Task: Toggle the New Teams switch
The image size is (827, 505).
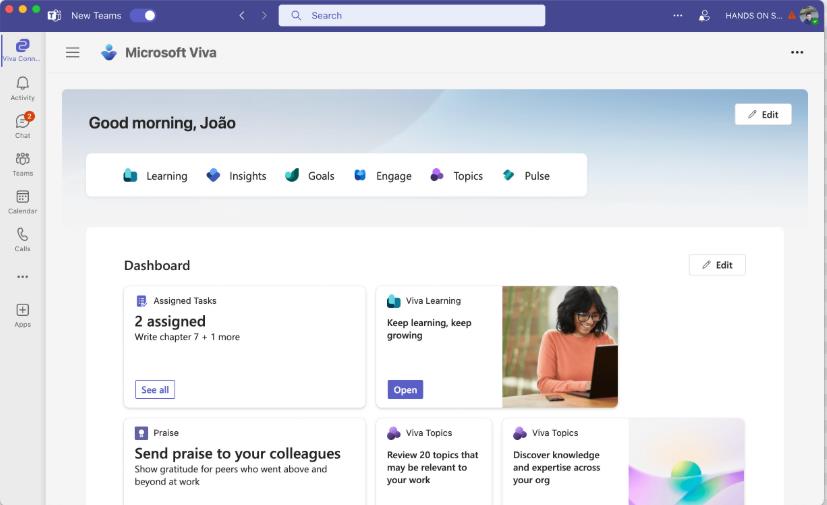Action: pyautogui.click(x=143, y=15)
